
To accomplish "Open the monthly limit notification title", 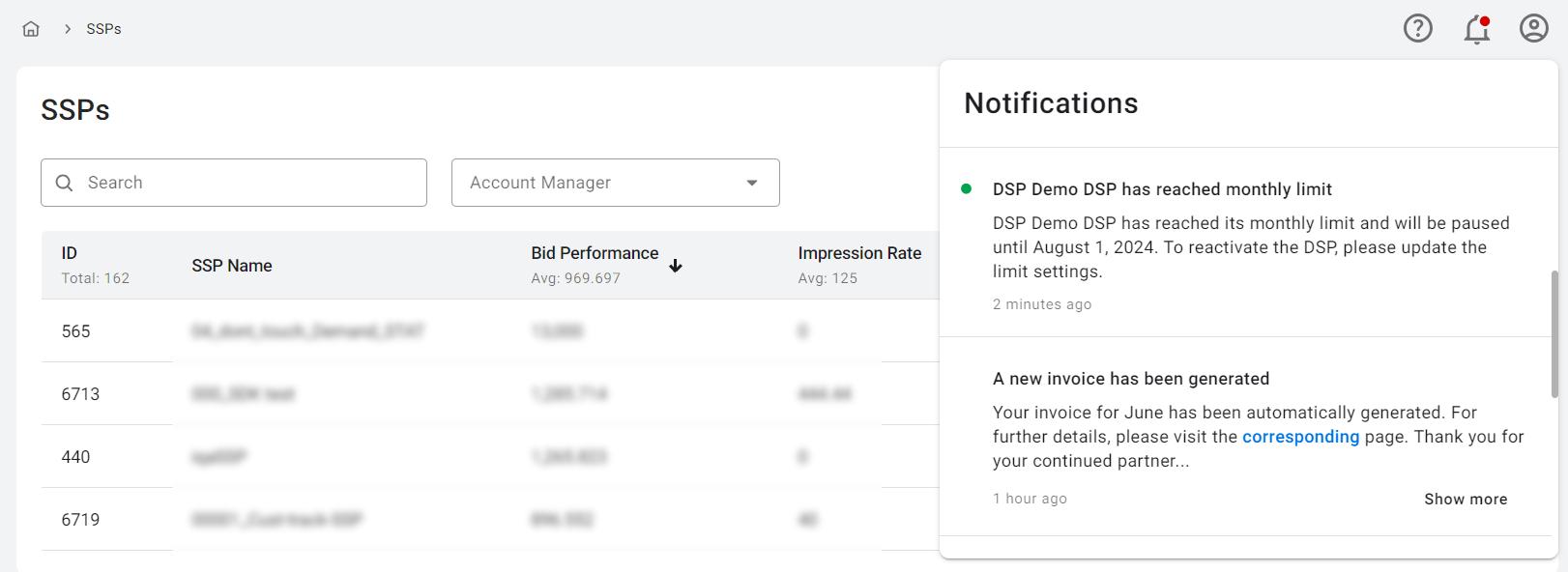I will [1161, 189].
